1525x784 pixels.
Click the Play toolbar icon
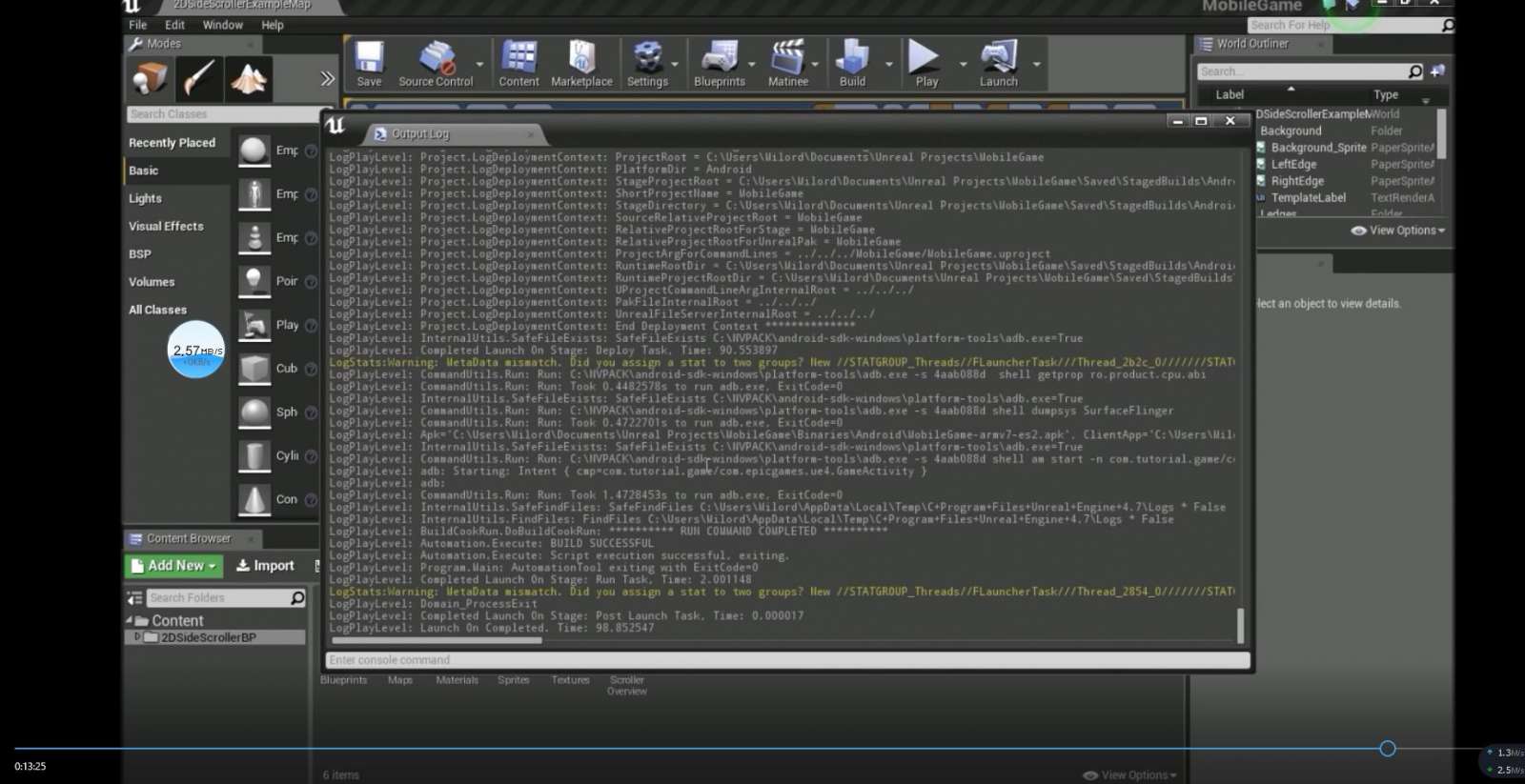point(925,57)
